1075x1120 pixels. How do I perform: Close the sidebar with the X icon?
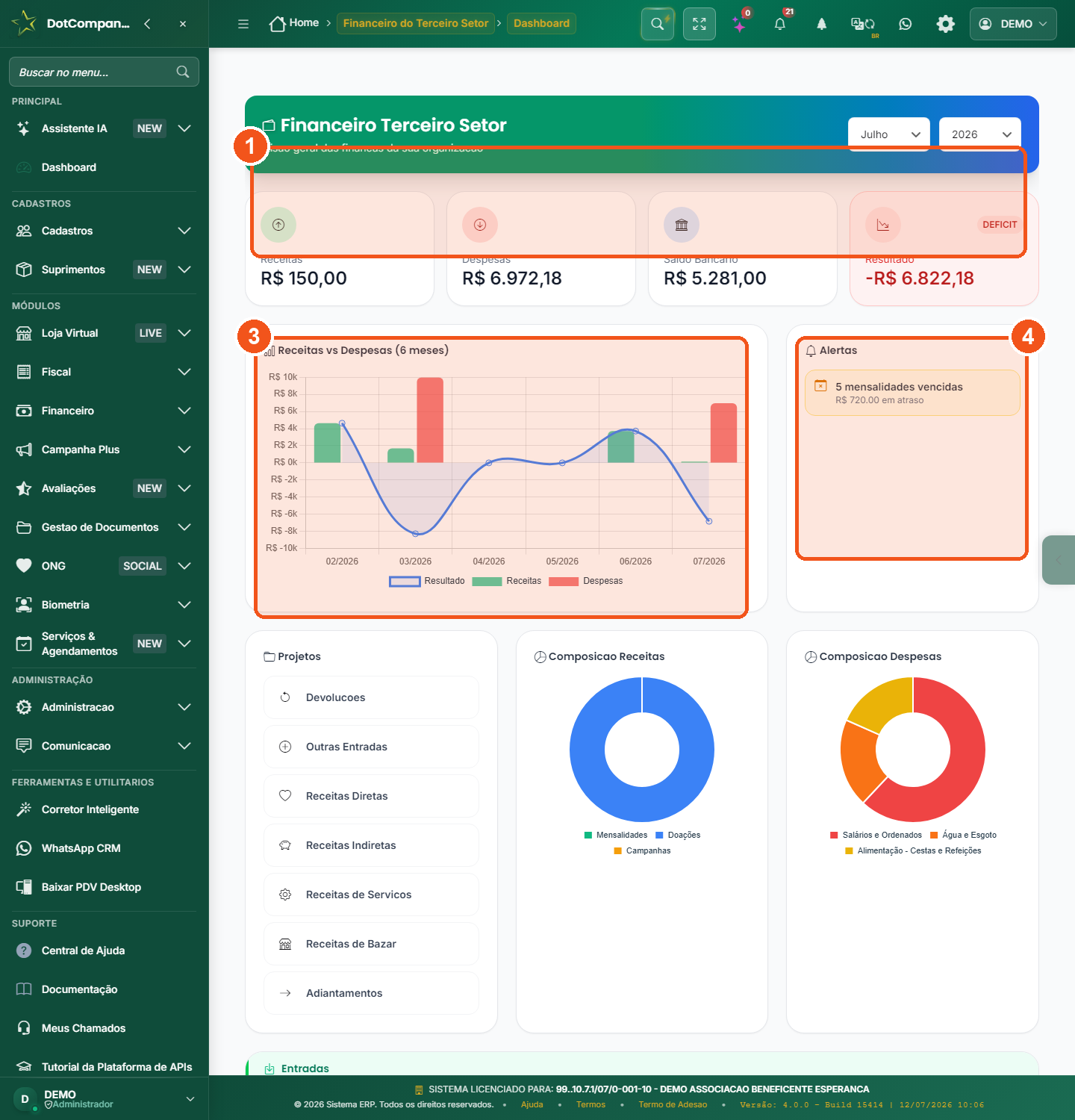[x=183, y=24]
